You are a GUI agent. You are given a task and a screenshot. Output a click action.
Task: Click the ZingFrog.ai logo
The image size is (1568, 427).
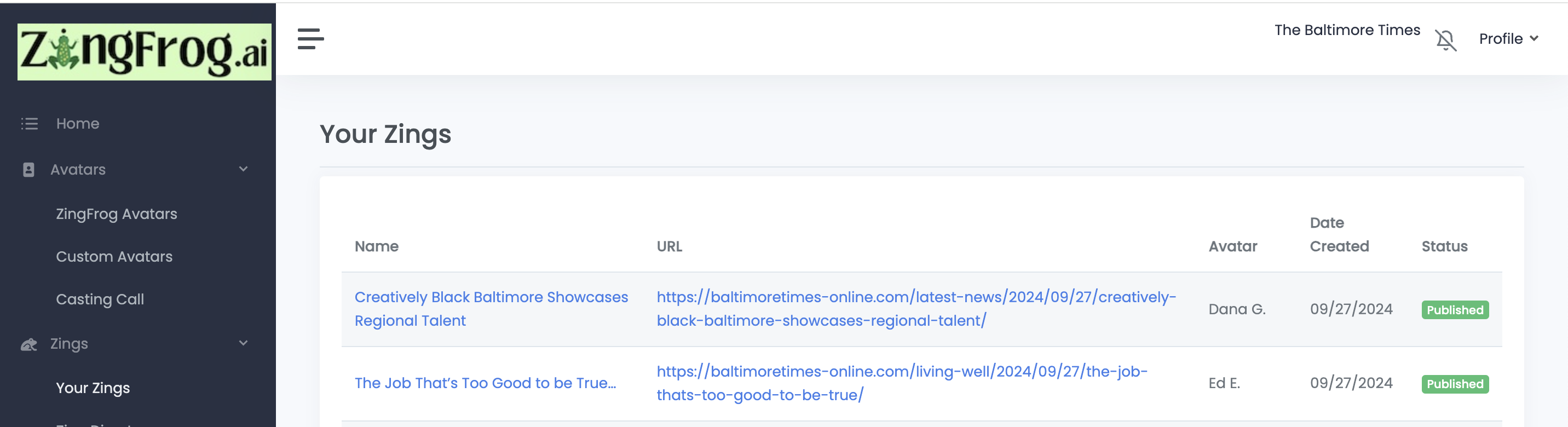pos(144,51)
